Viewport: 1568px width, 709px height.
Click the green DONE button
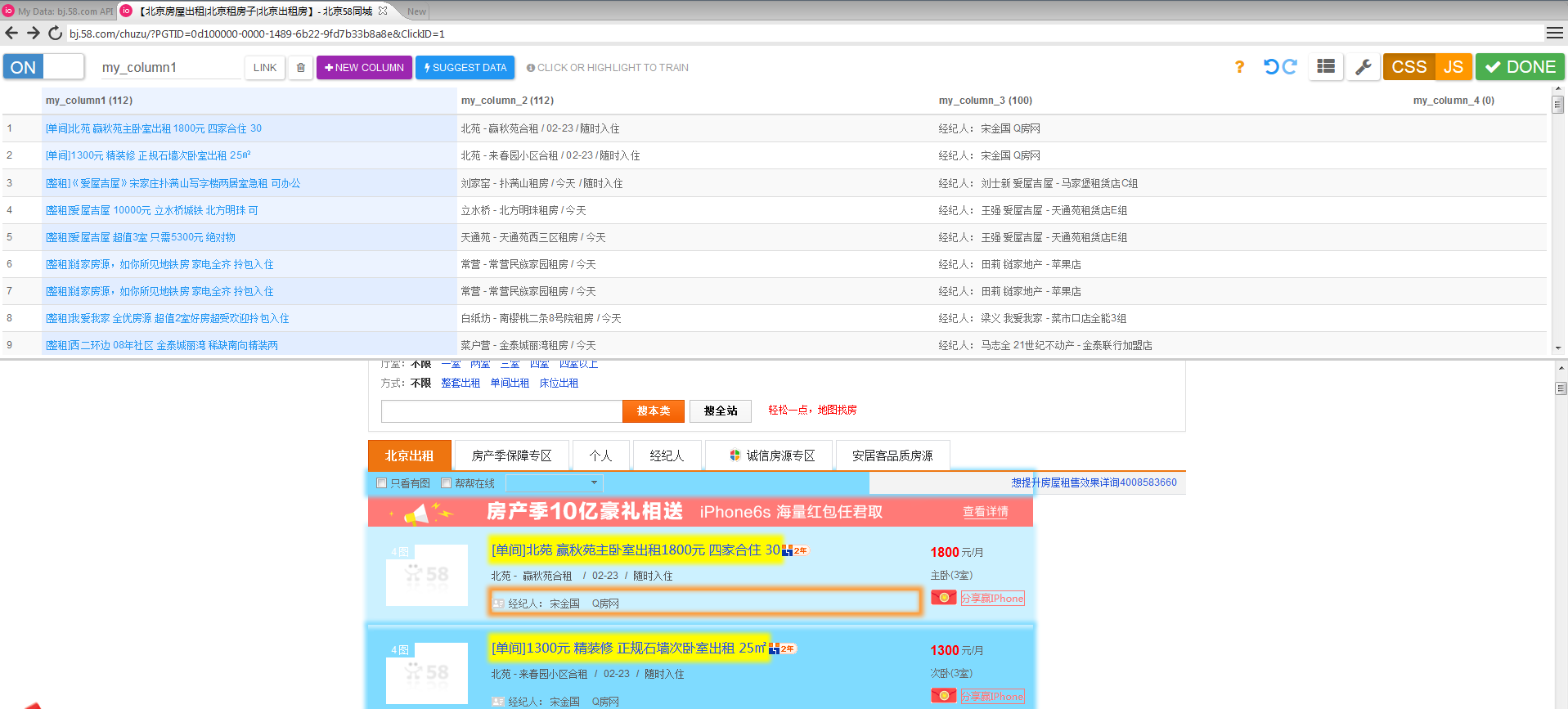(1520, 67)
